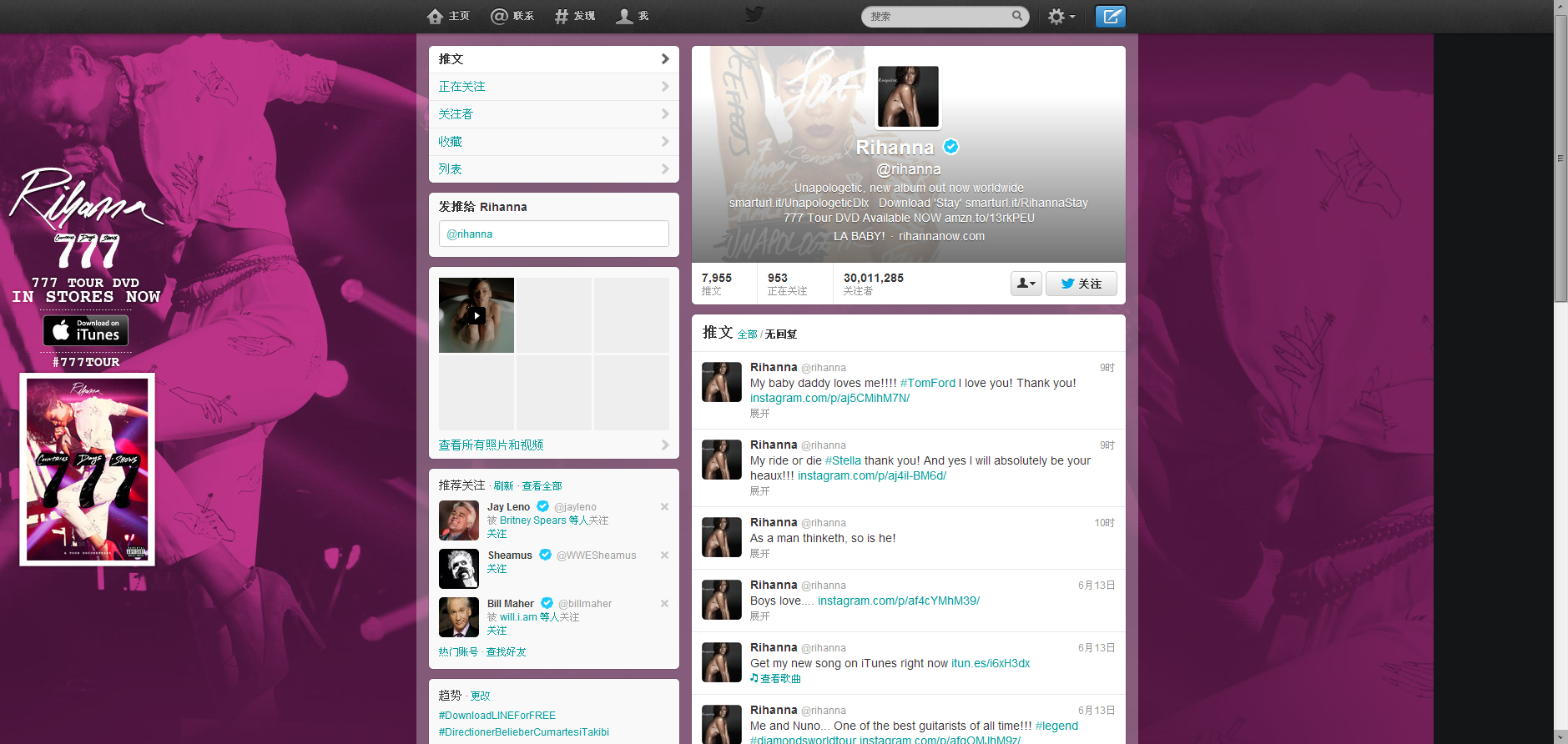The image size is (1568, 744).
Task: Click the Download on iTunes badge
Action: [86, 330]
